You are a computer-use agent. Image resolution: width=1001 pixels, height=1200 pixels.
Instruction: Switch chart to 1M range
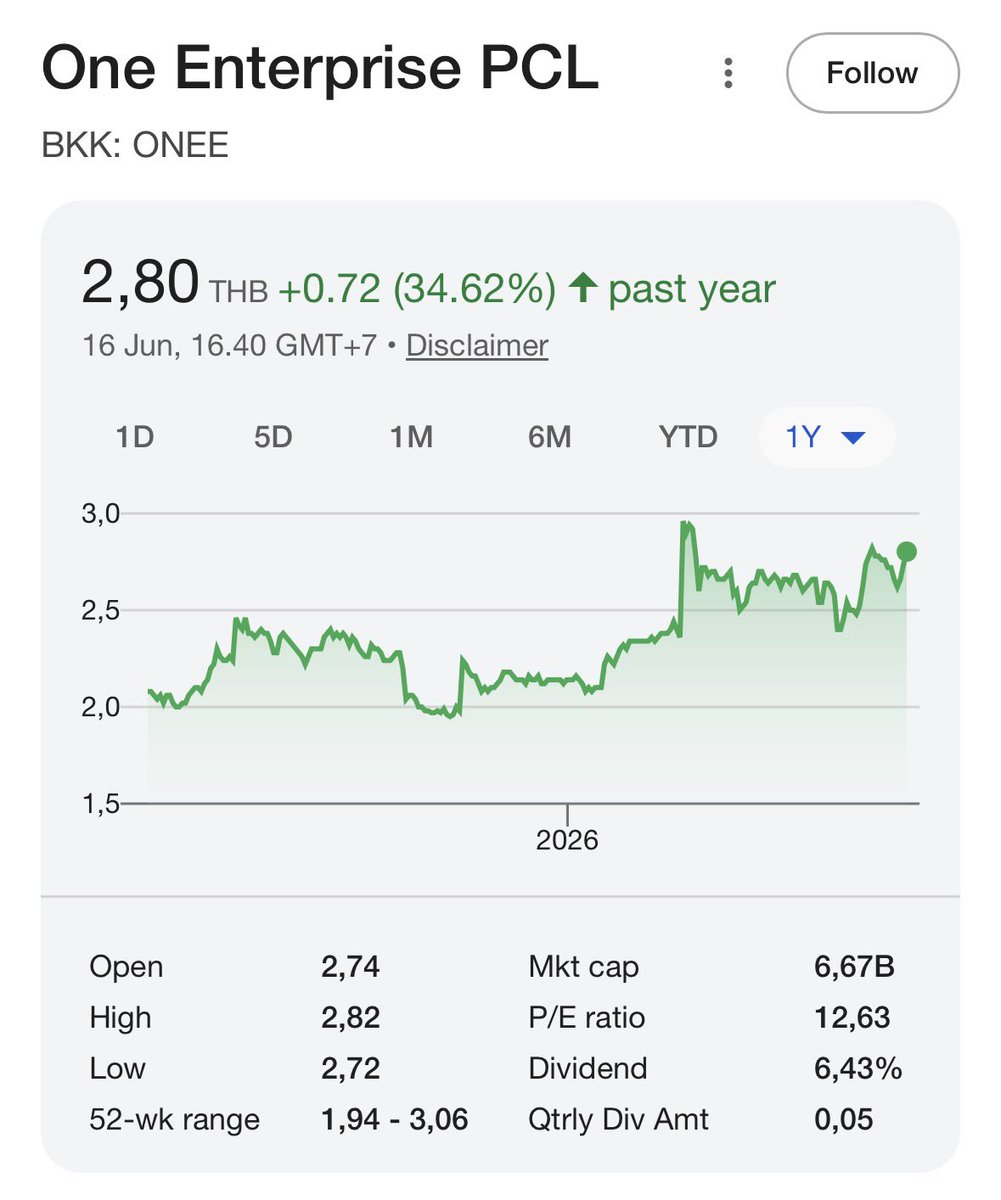tap(410, 438)
